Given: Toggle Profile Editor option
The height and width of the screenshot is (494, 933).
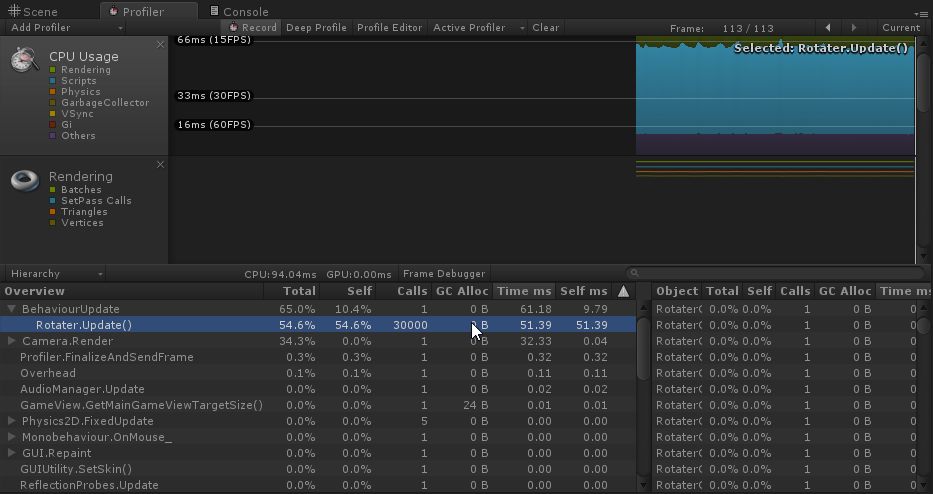Looking at the screenshot, I should 389,27.
